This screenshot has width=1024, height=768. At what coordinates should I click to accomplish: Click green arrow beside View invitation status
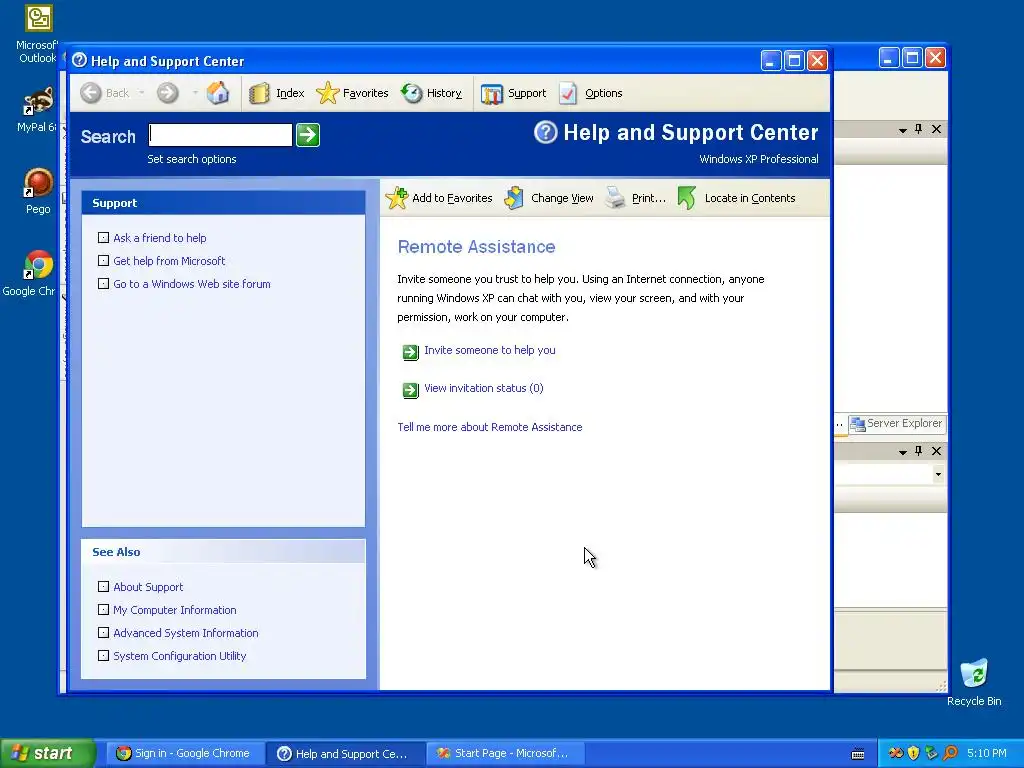click(x=410, y=390)
